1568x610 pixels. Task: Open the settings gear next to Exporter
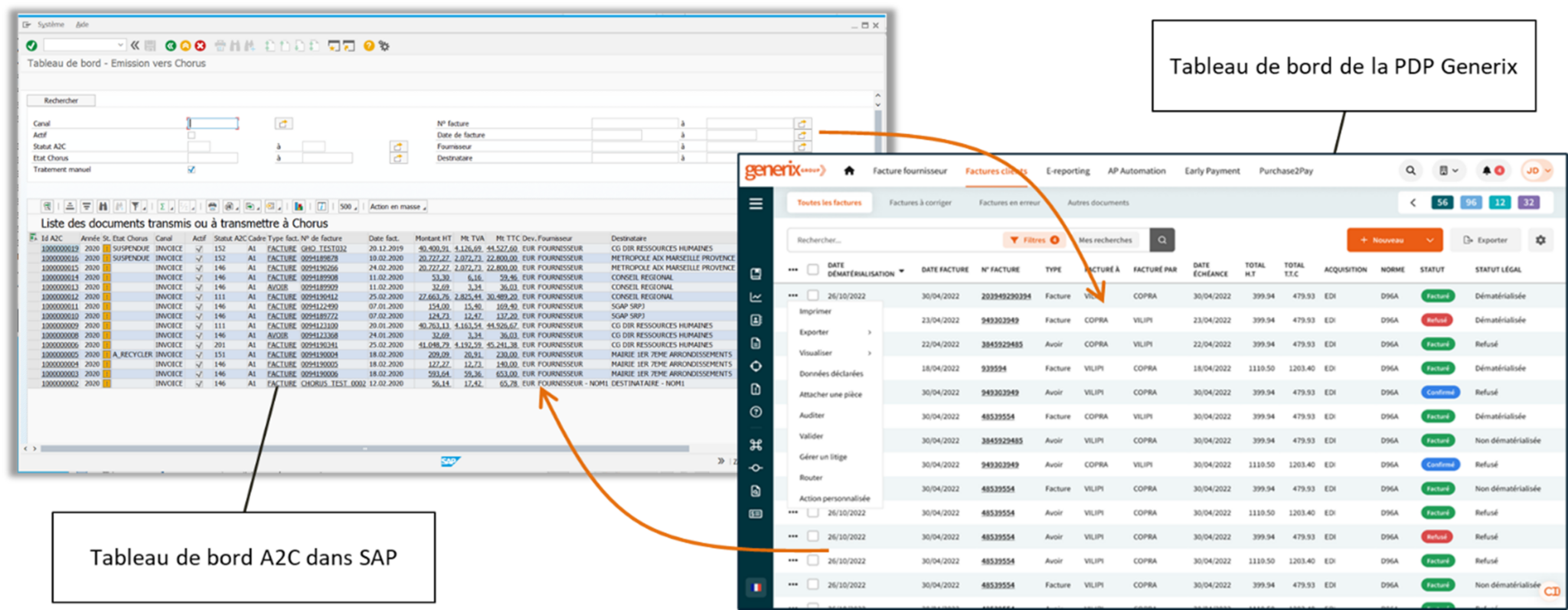pos(1540,240)
